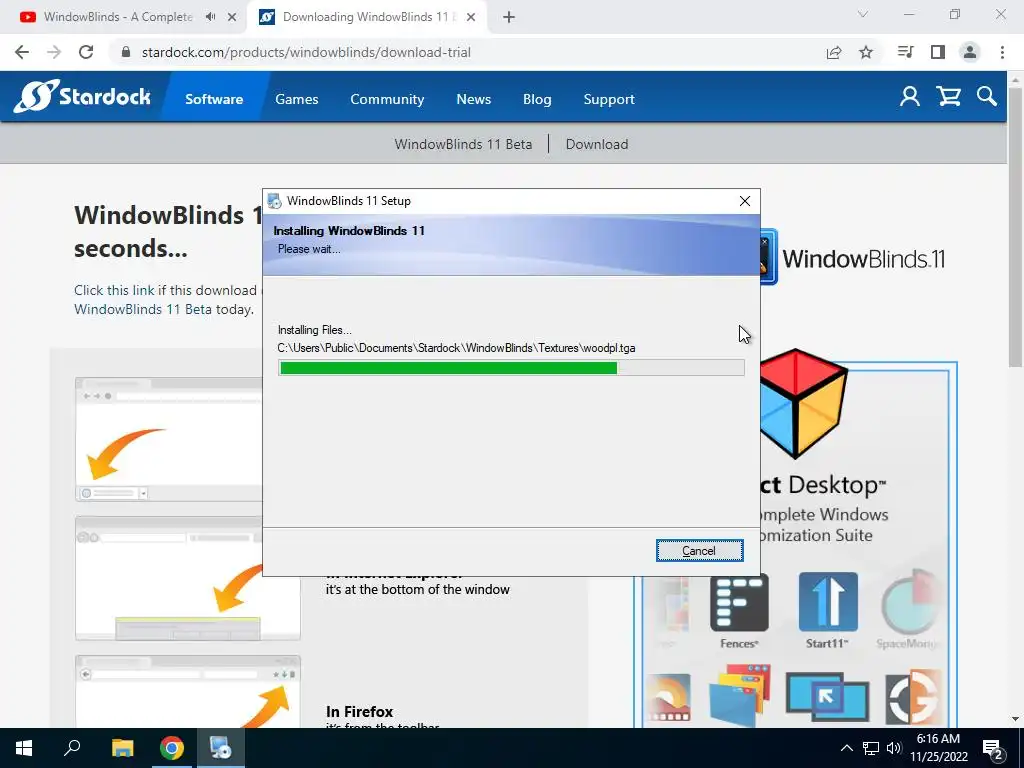Open the notification center icon
This screenshot has width=1024, height=768.
click(x=993, y=748)
